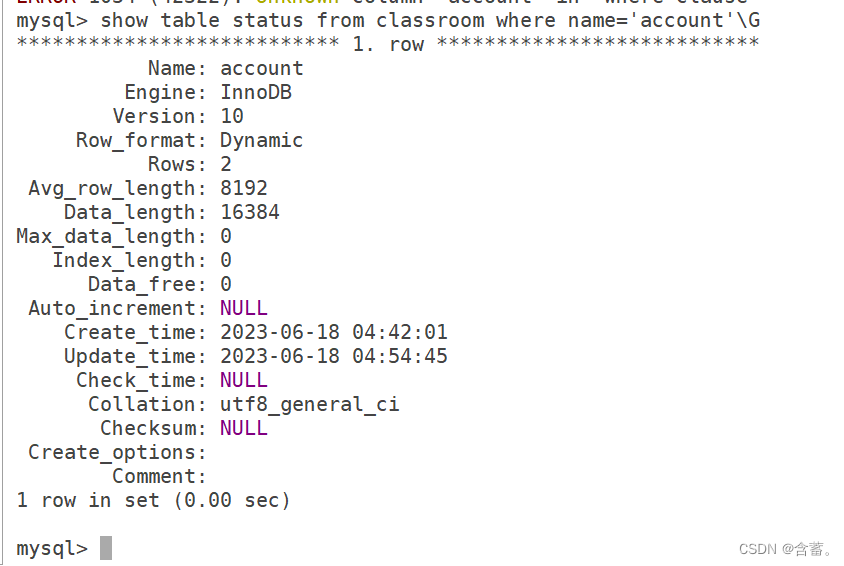The height and width of the screenshot is (566, 844).
Task: Click the show table status command line
Action: click(388, 20)
